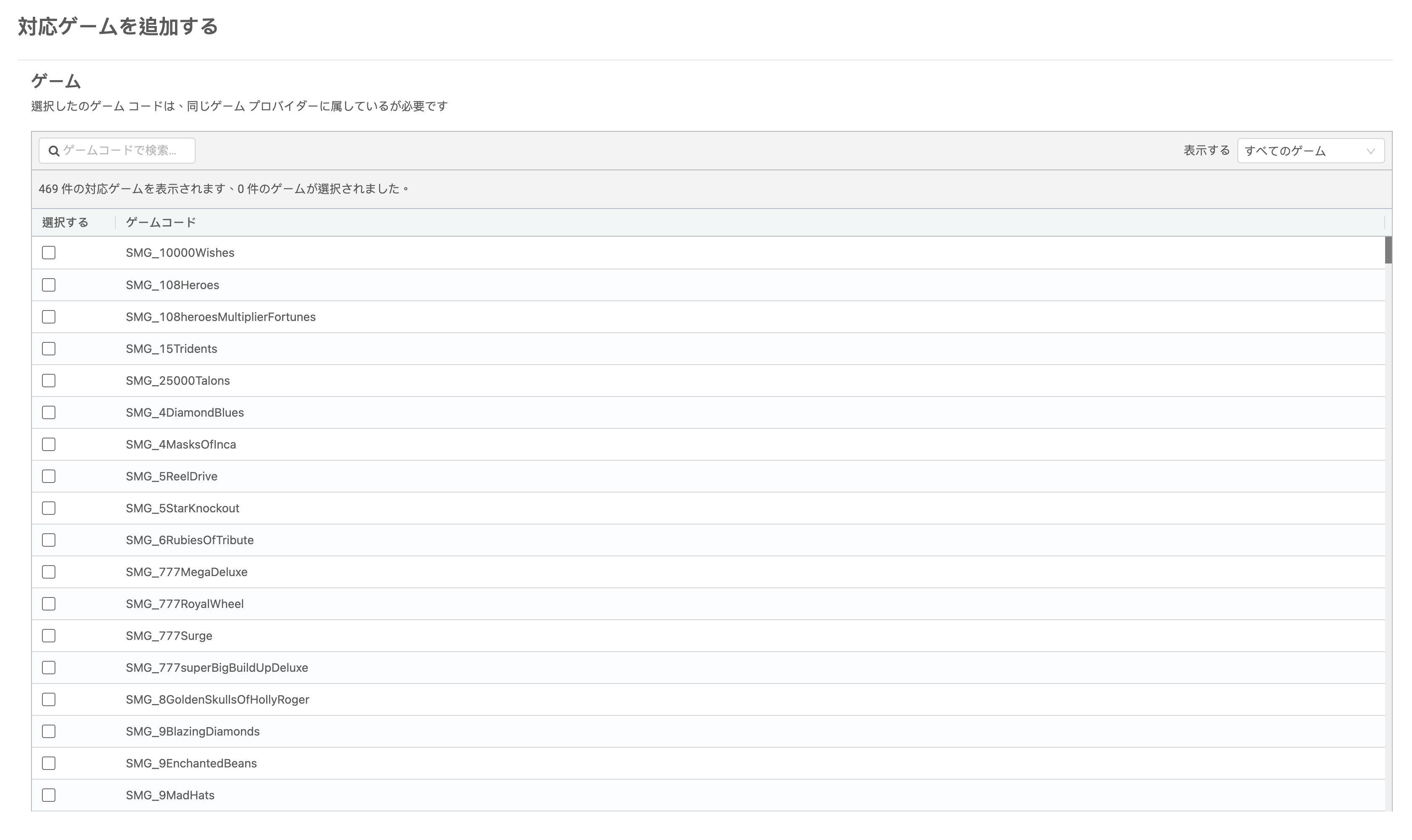This screenshot has height=840, width=1412.
Task: Tick the SMG_777MegaDeluxe checkbox
Action: point(49,572)
